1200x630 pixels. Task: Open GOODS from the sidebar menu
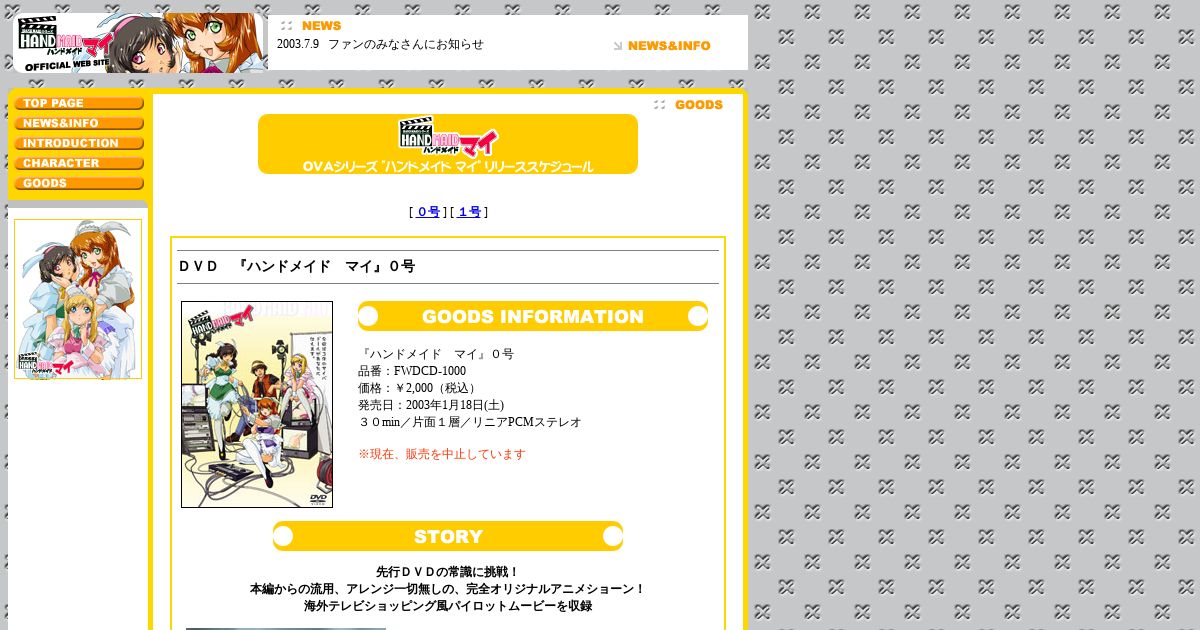[79, 183]
